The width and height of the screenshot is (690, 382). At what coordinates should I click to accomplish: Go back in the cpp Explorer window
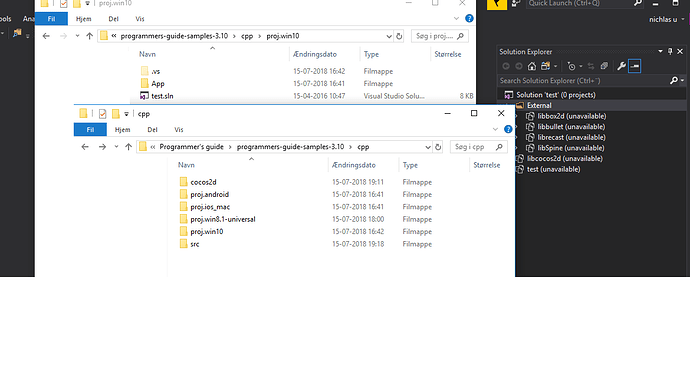click(85, 147)
